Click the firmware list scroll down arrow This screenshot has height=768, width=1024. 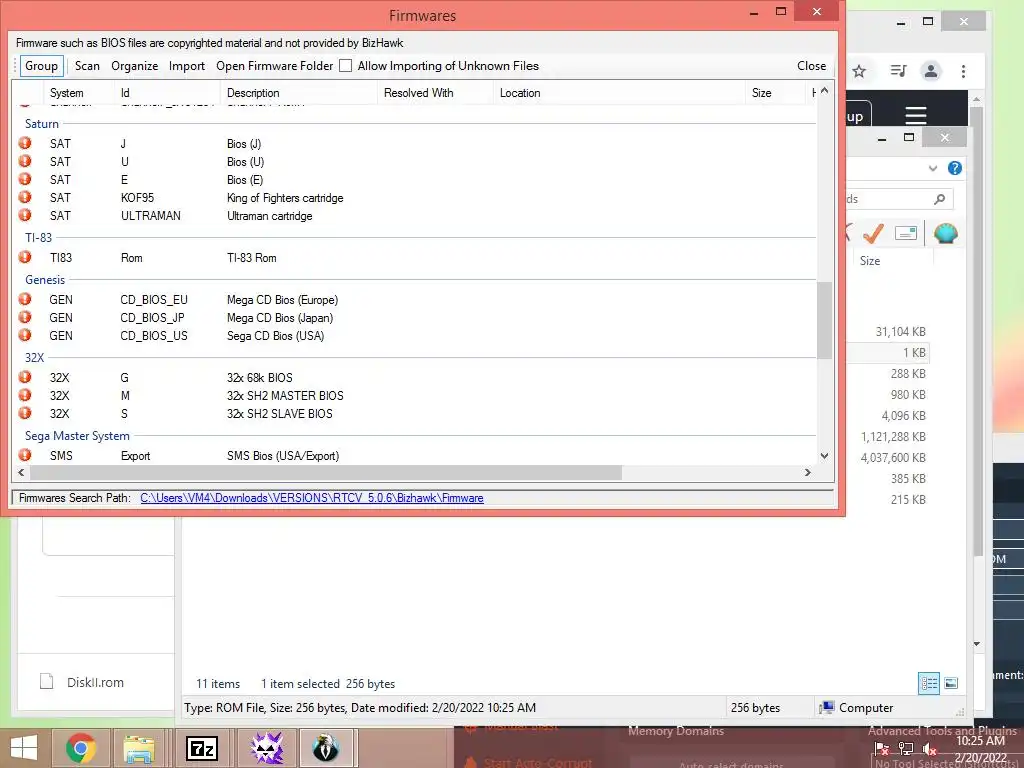[x=824, y=456]
